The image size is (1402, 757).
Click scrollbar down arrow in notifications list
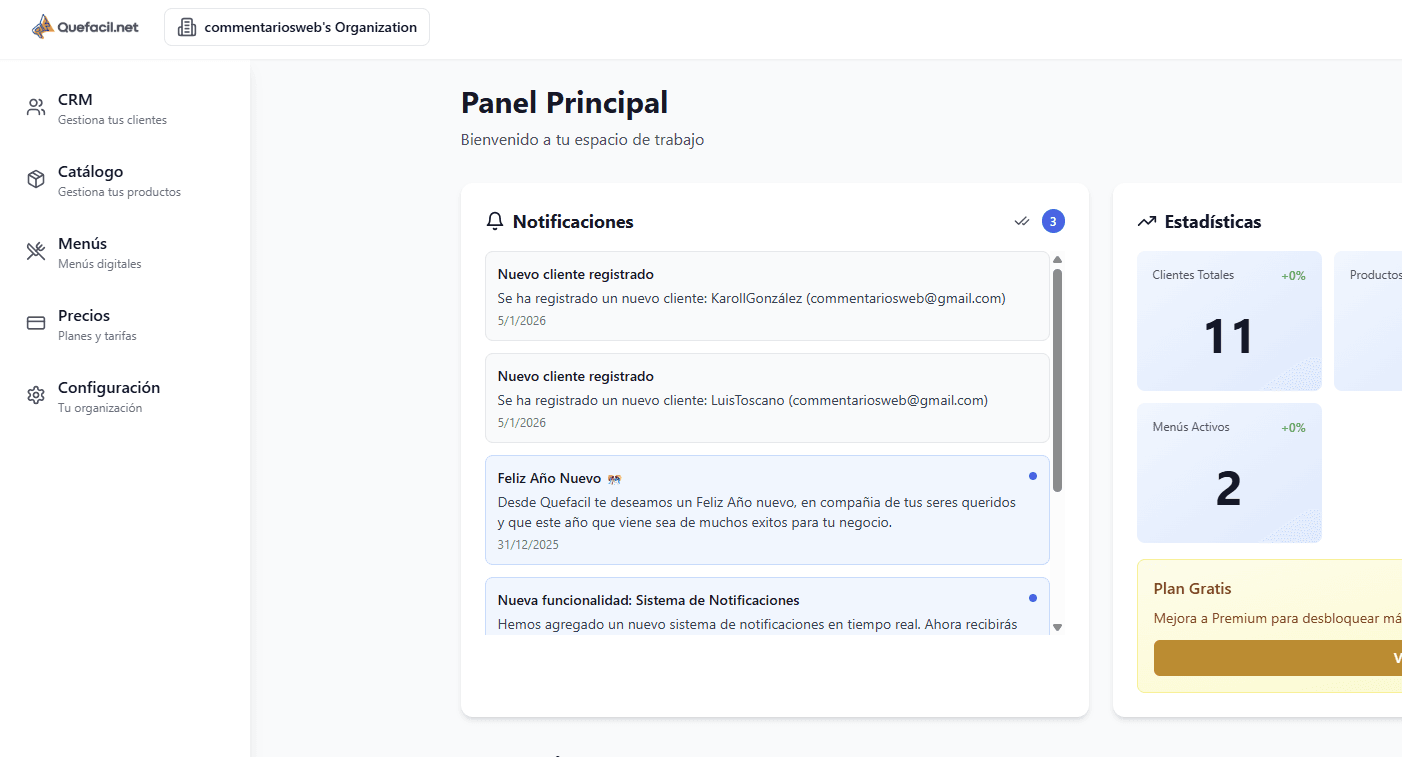pos(1058,627)
